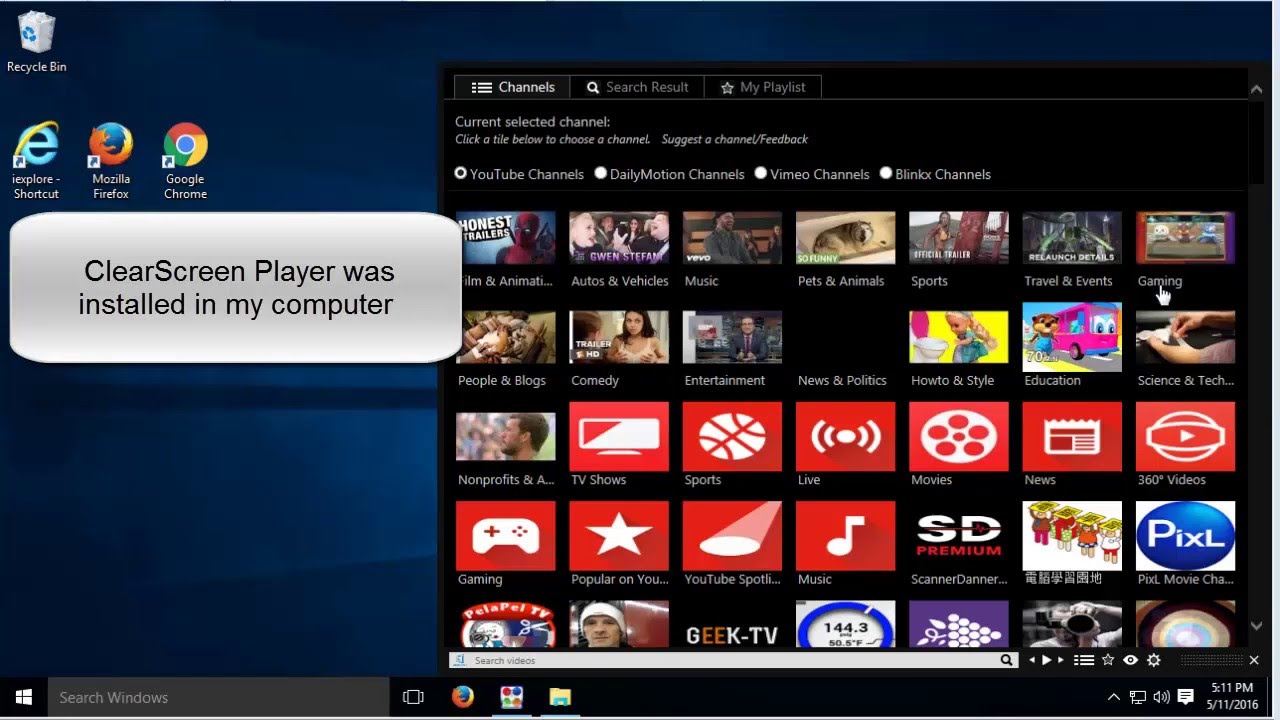This screenshot has width=1280, height=720.
Task: Switch to the My Playlist tab
Action: pos(763,87)
